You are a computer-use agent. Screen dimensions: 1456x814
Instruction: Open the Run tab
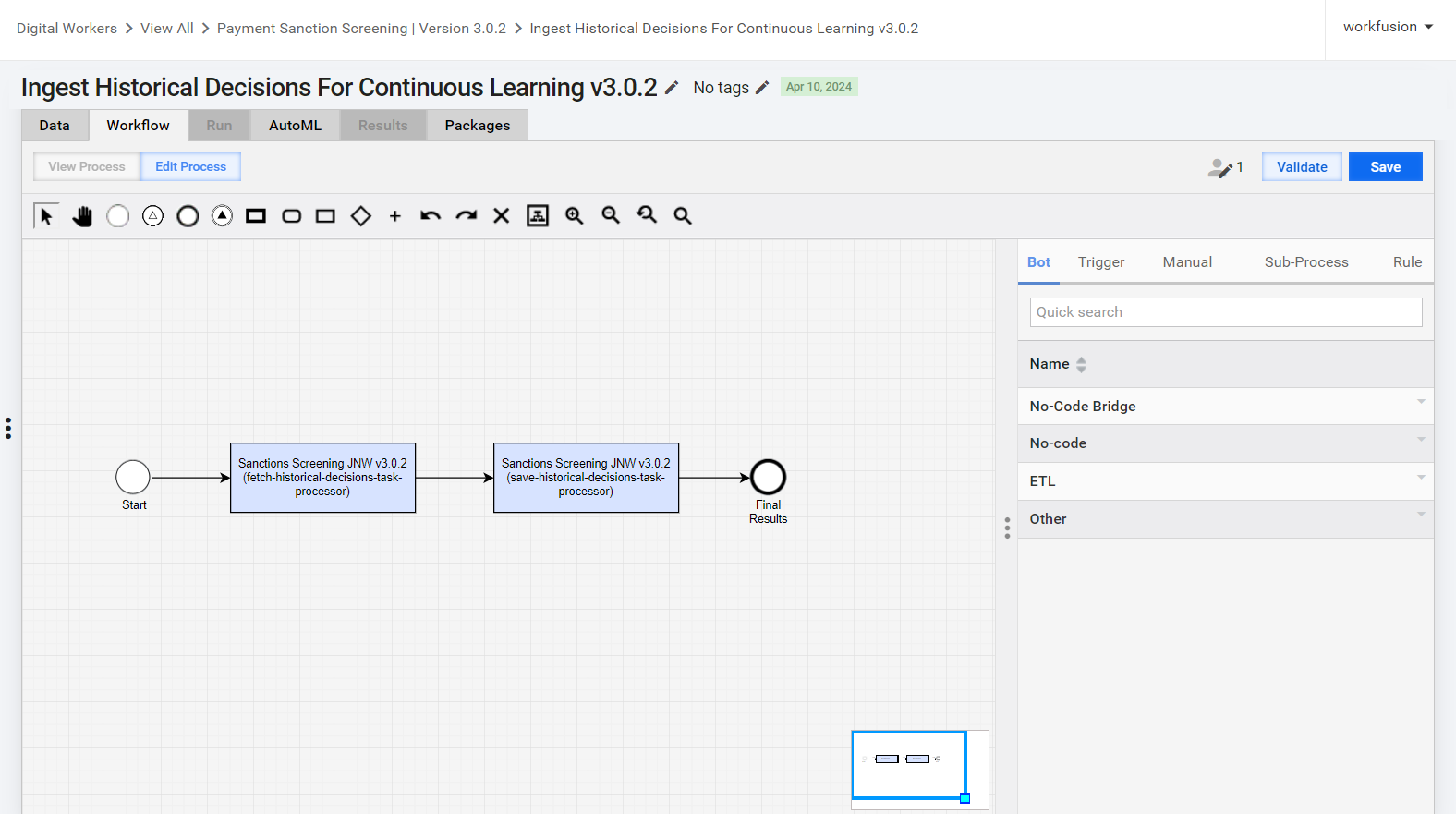point(219,126)
